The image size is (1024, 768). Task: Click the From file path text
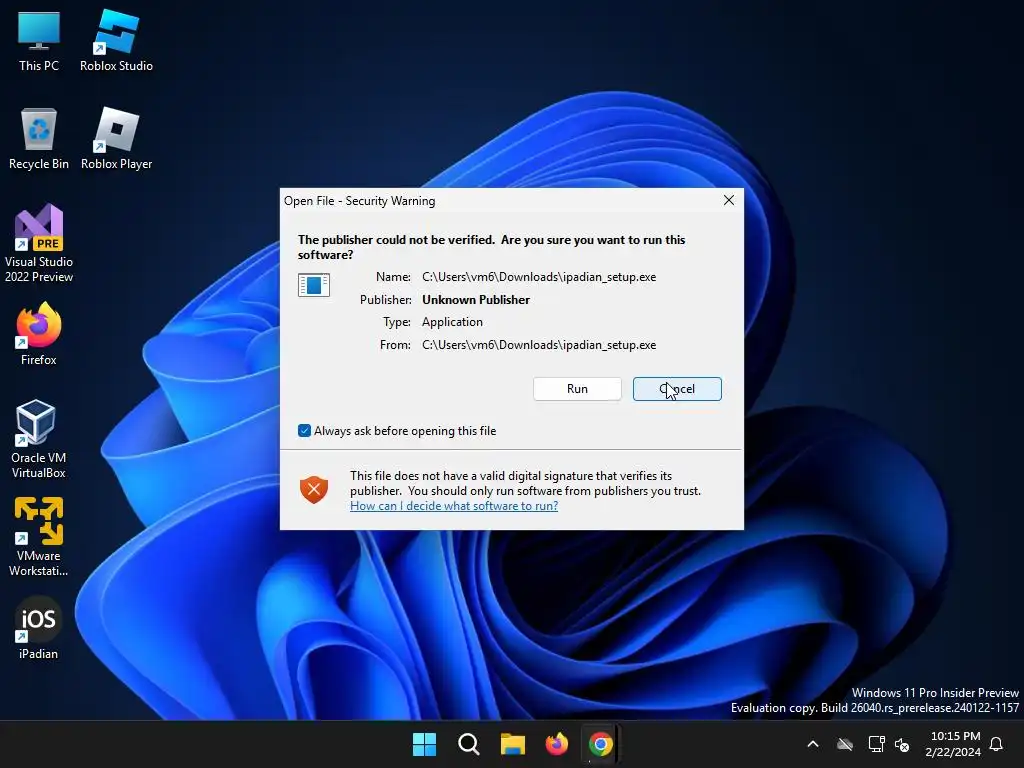pos(539,345)
